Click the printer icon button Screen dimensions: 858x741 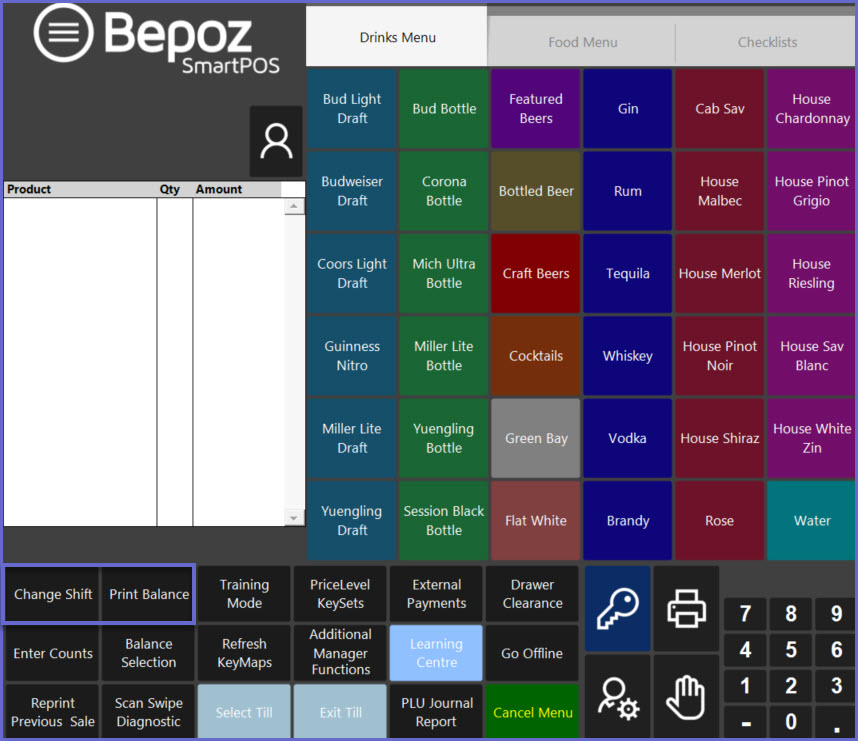click(686, 608)
